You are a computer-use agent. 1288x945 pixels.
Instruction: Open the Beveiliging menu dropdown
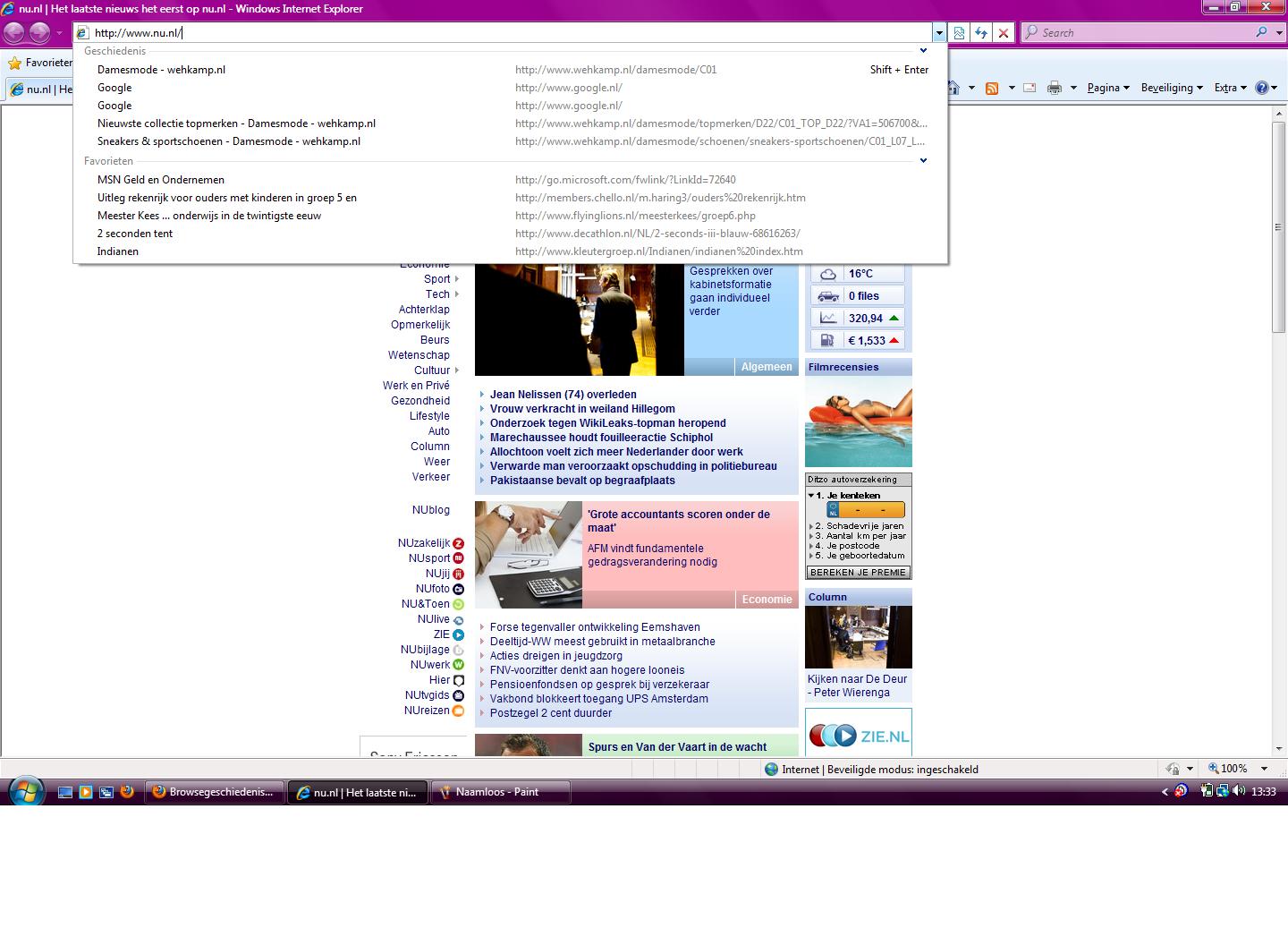(x=1171, y=88)
